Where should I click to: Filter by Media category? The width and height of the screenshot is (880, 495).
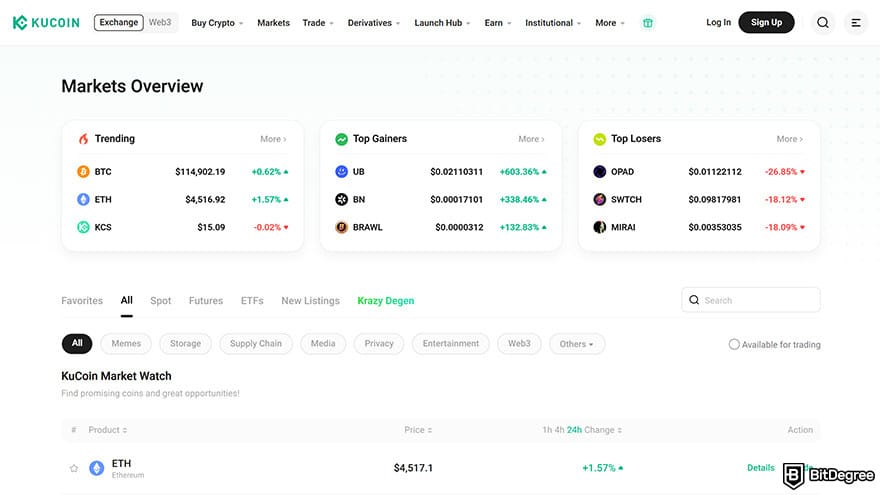[x=323, y=343]
